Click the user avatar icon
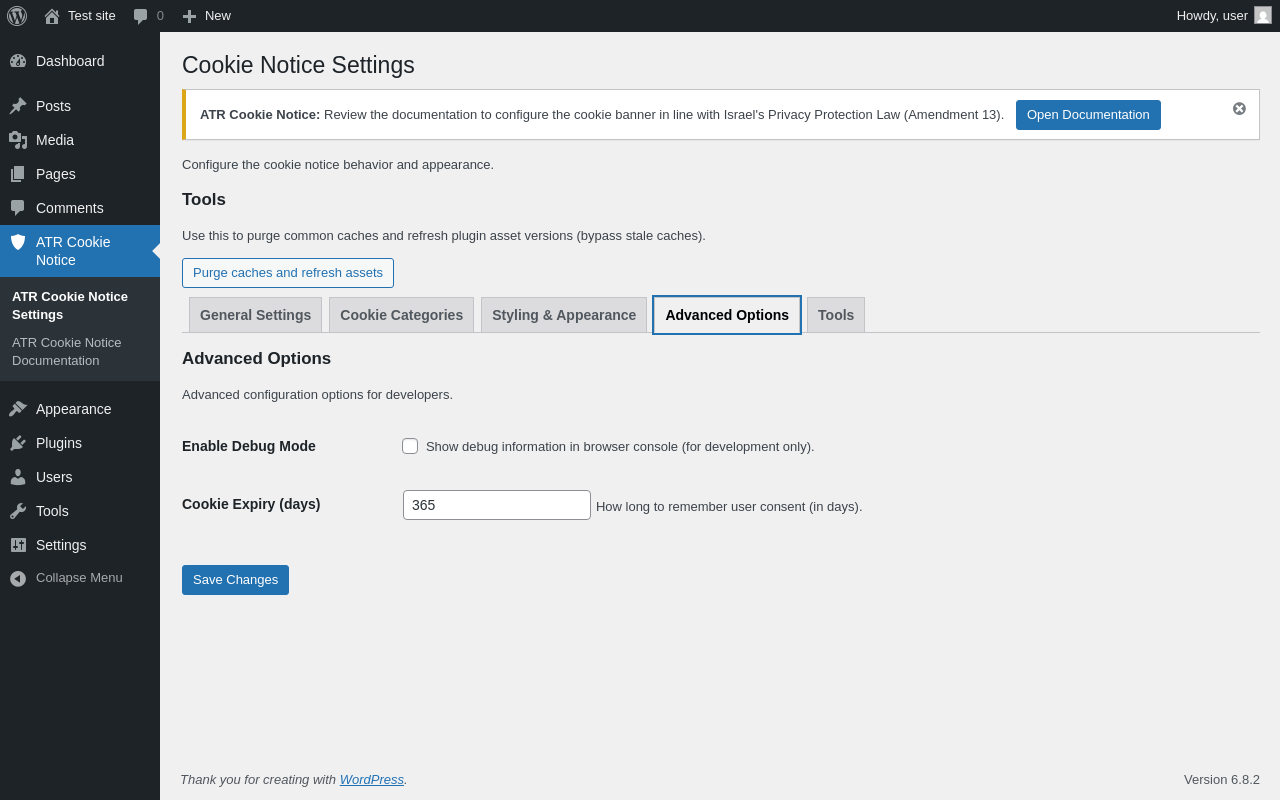This screenshot has width=1280, height=800. 1263,15
